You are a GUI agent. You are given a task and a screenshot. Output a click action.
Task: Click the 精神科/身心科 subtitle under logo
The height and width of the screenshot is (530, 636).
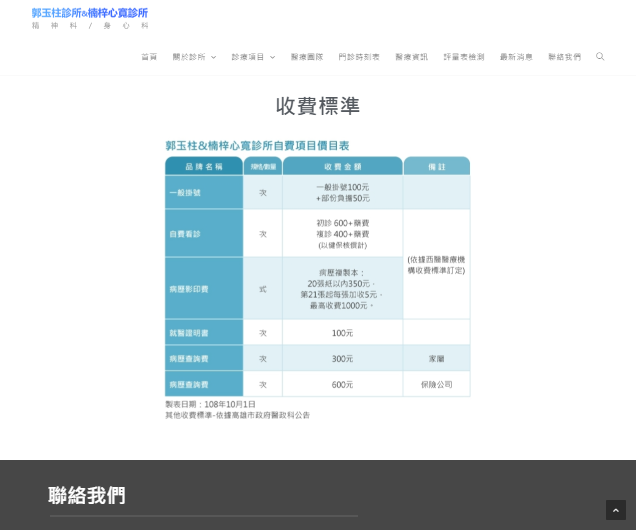(90, 26)
